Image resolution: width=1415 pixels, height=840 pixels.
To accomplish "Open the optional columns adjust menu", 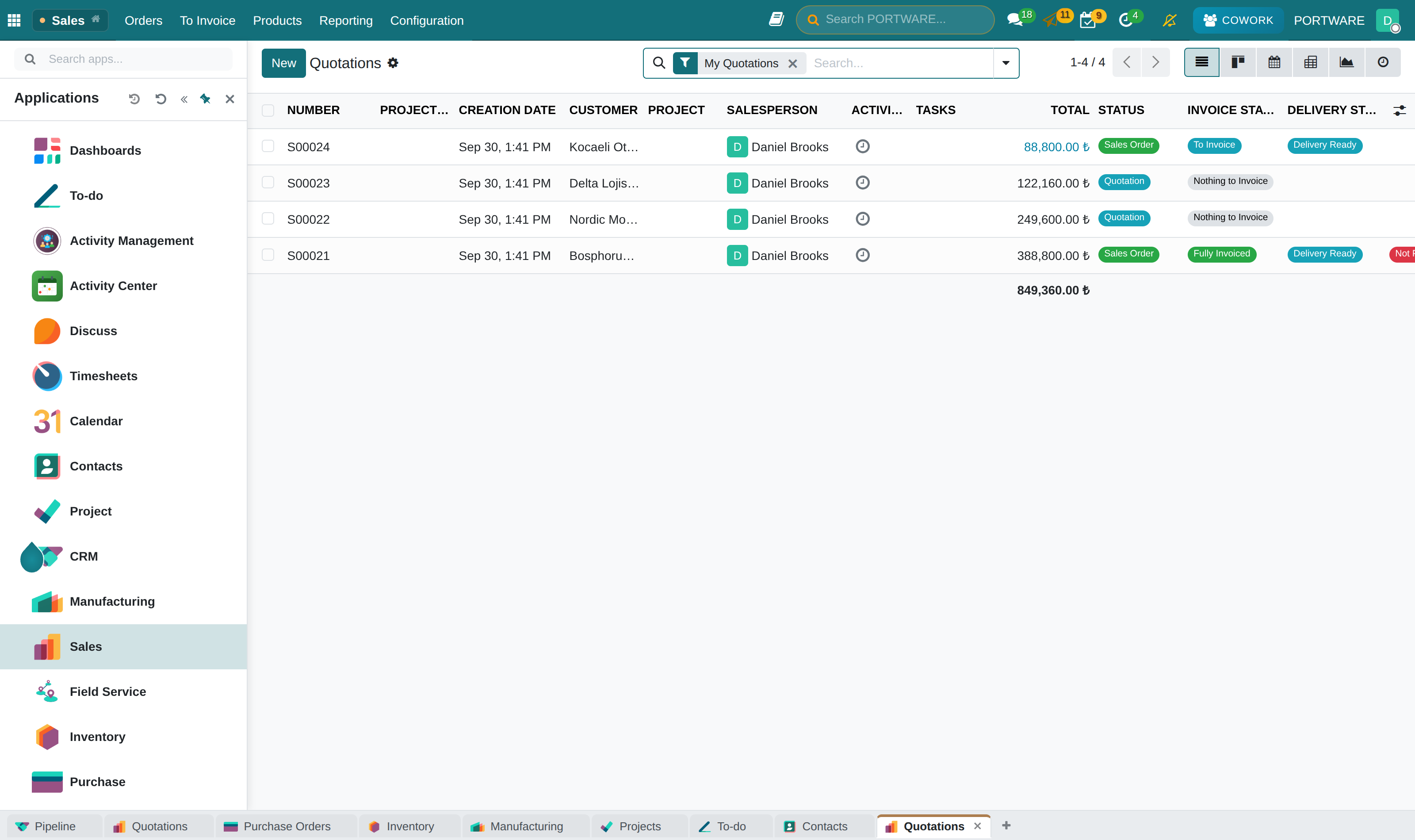I will point(1399,111).
